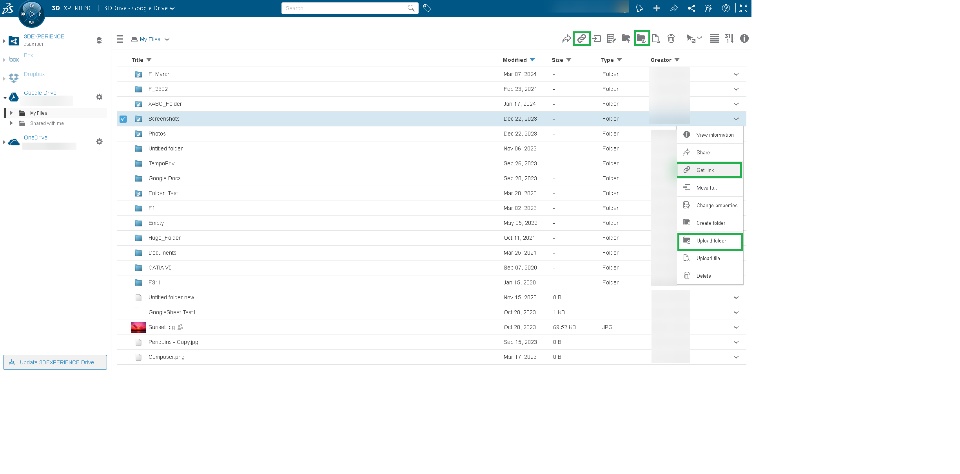Open the Untitled folder row
The height and width of the screenshot is (474, 960).
[431, 148]
